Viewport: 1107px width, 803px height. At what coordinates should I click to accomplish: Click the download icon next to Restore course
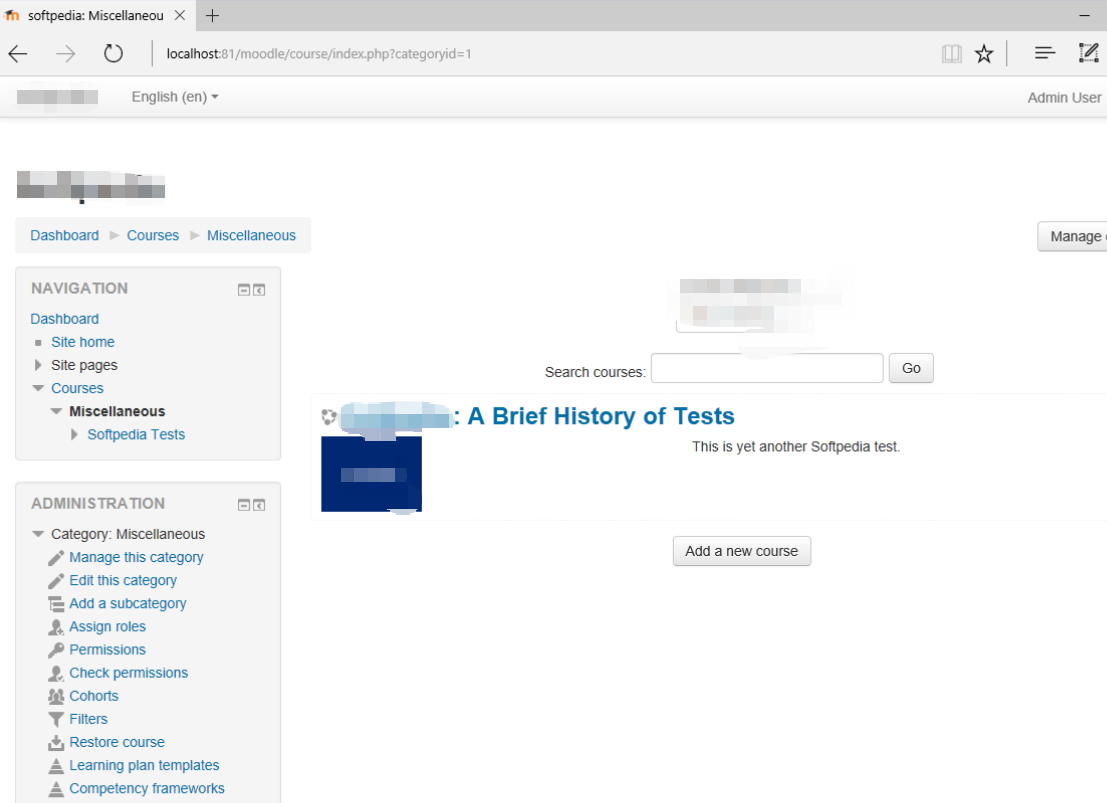56,742
